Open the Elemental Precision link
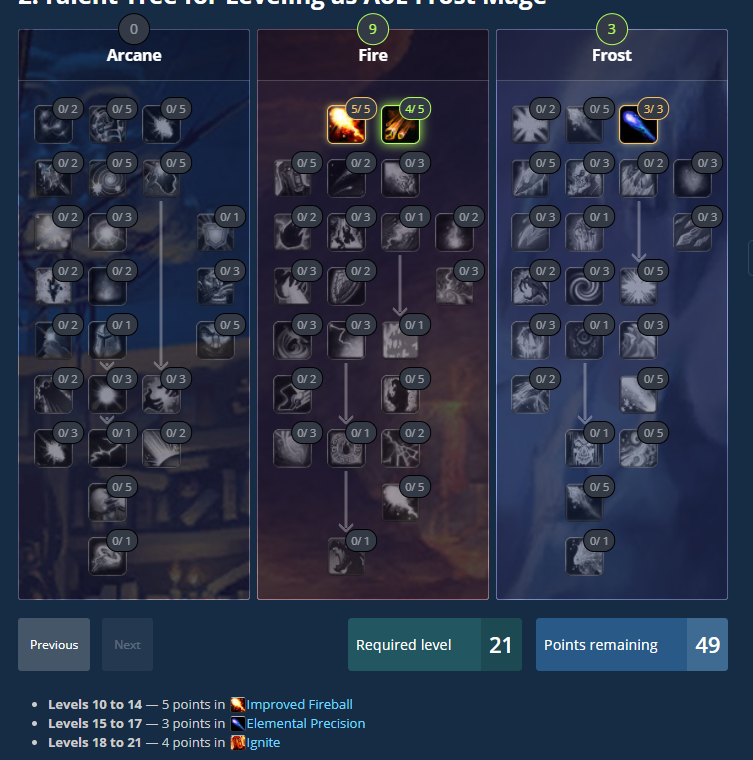The width and height of the screenshot is (753, 760). [306, 723]
